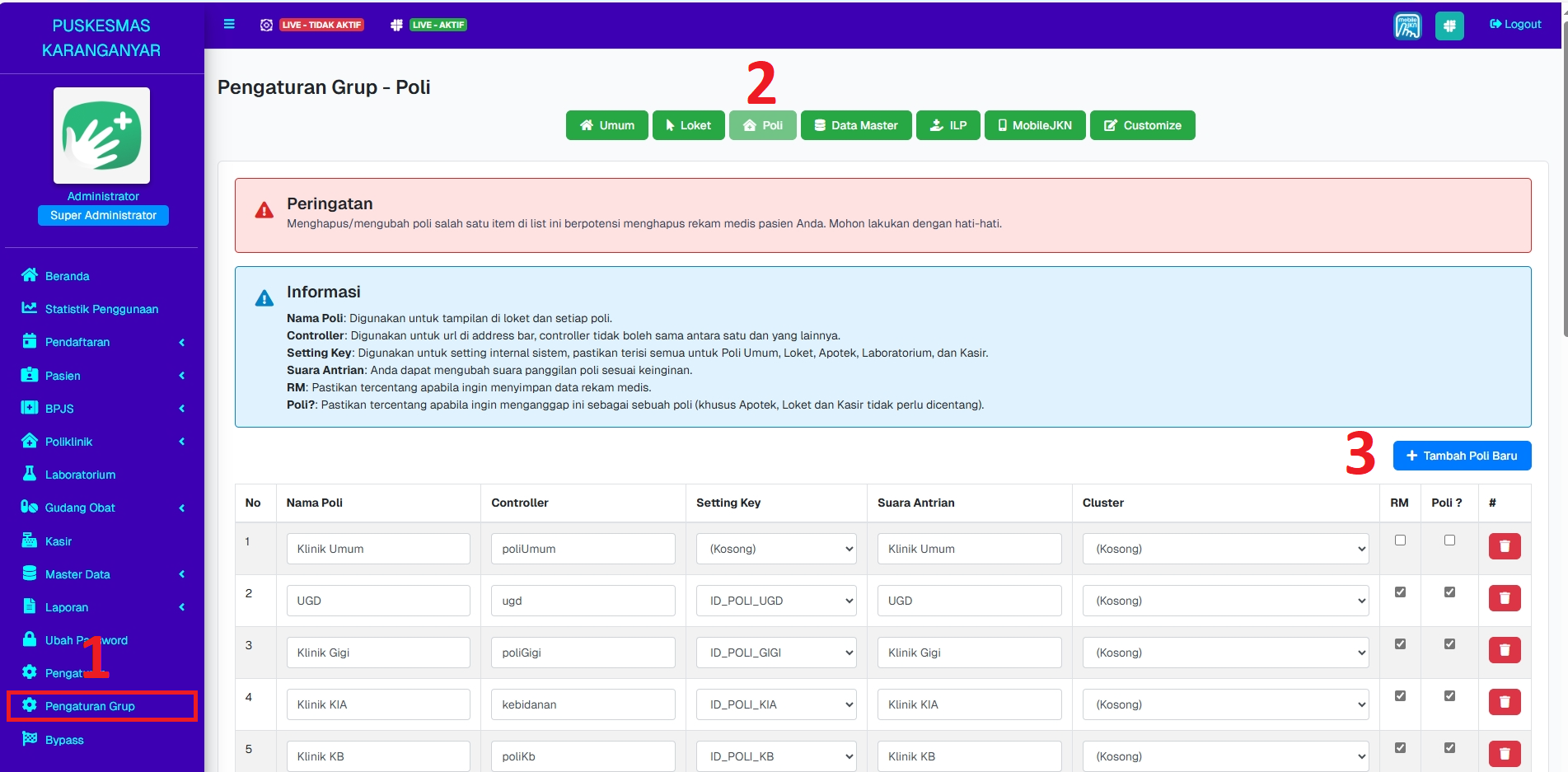1568x772 pixels.
Task: Open Setting Key dropdown for Klinik Umum
Action: pyautogui.click(x=776, y=549)
